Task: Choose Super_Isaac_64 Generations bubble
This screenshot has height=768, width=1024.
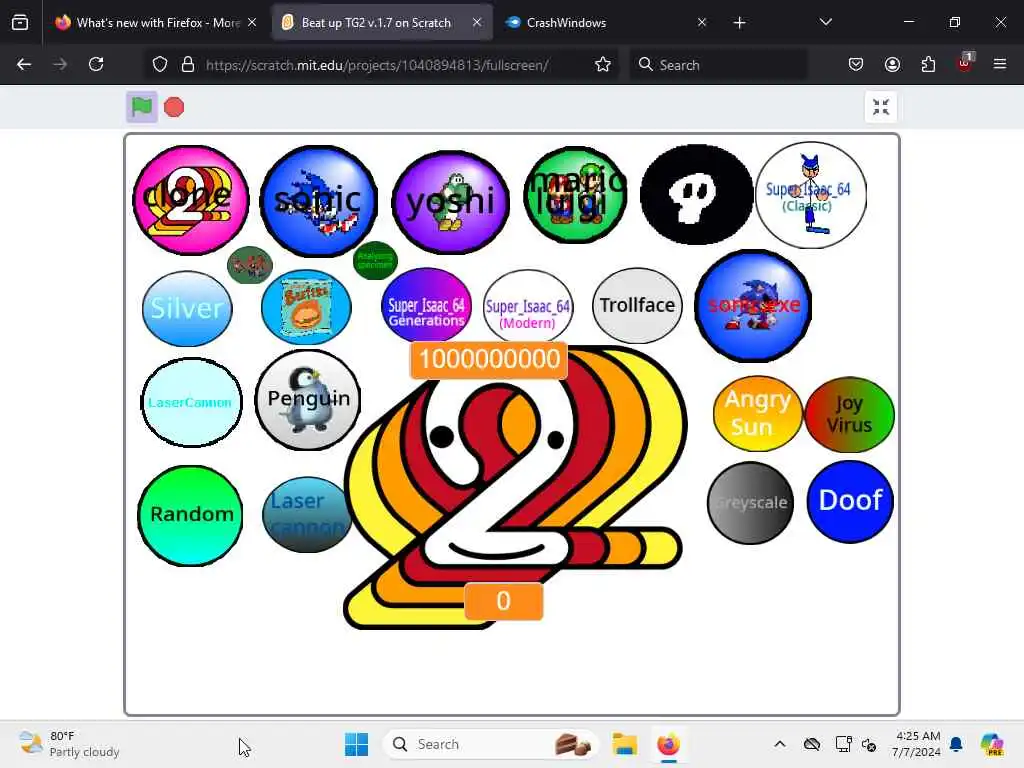Action: click(x=426, y=306)
